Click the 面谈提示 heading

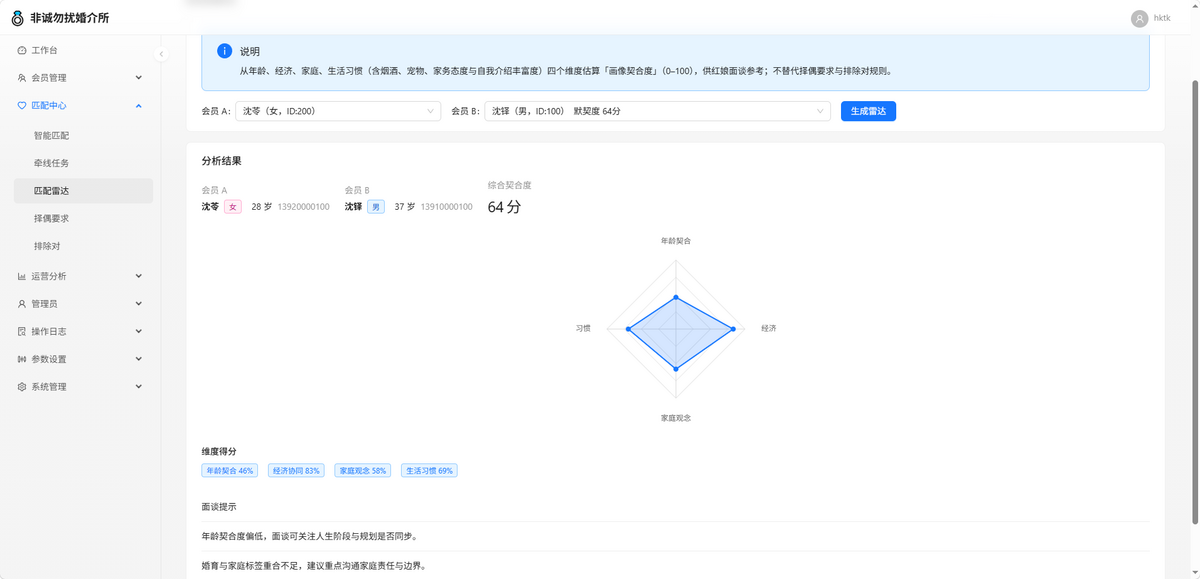pyautogui.click(x=219, y=507)
